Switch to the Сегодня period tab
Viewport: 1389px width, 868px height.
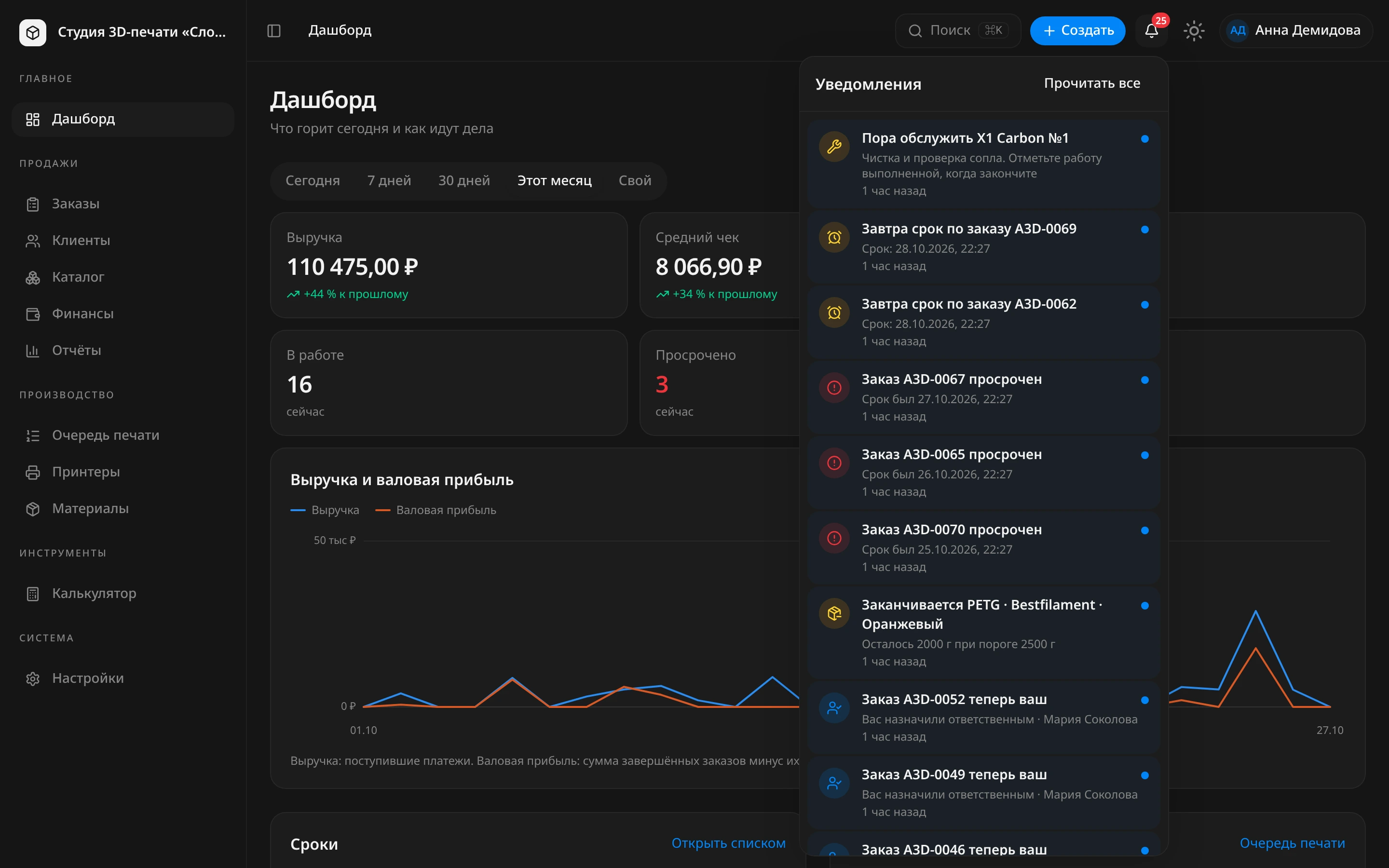313,181
